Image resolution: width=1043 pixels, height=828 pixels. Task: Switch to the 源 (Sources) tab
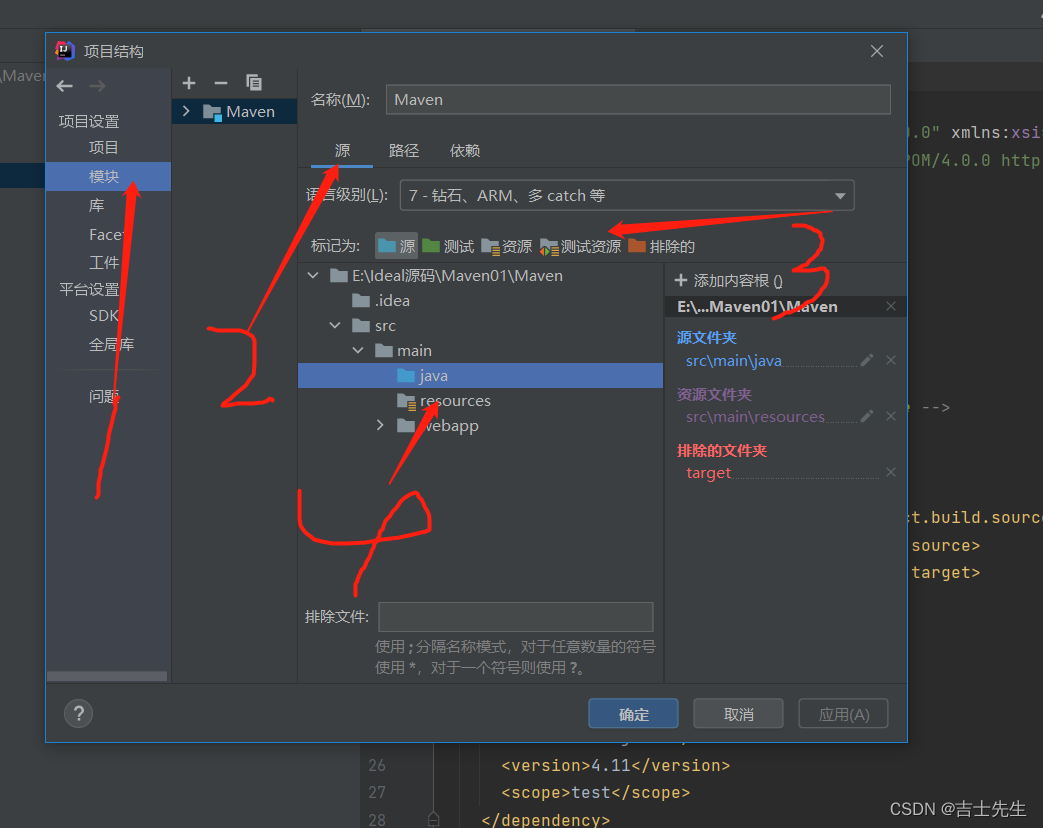pos(343,150)
